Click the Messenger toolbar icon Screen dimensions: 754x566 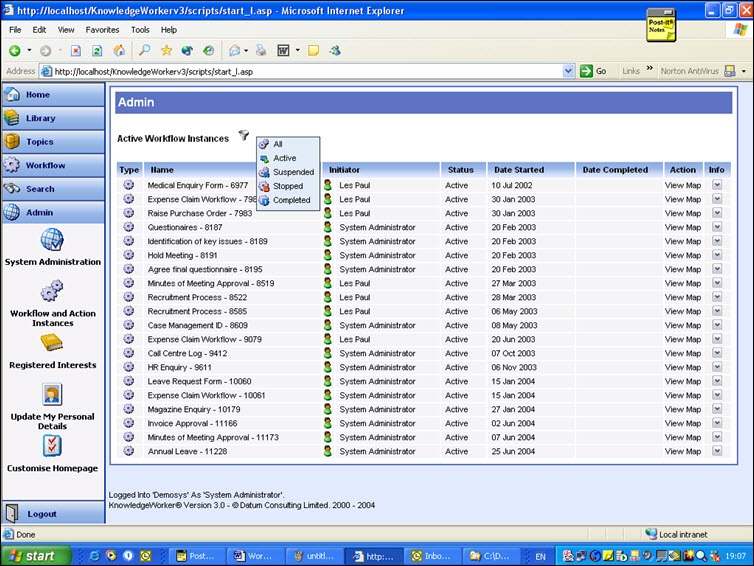(x=335, y=50)
